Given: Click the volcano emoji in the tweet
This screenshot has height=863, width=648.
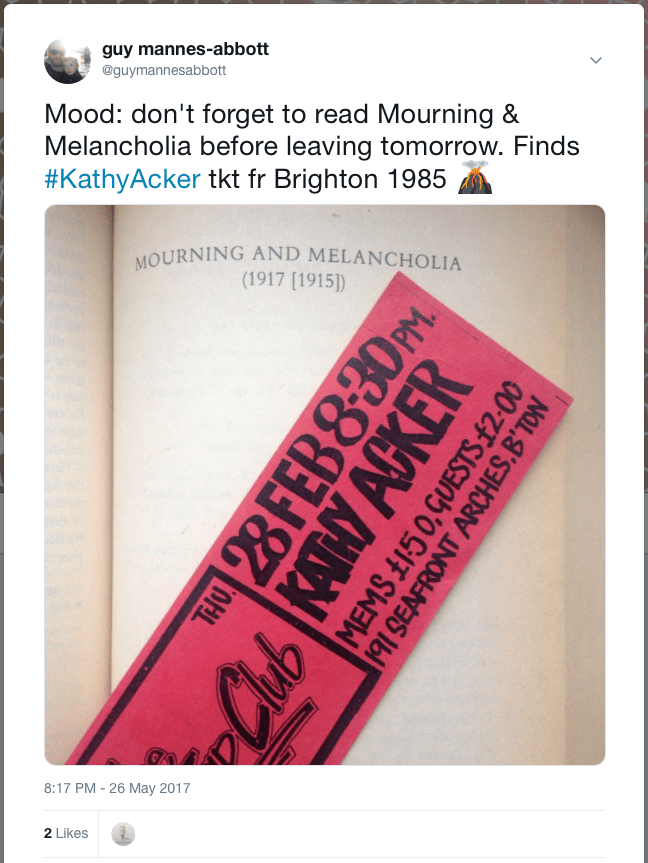Looking at the screenshot, I should click(475, 178).
